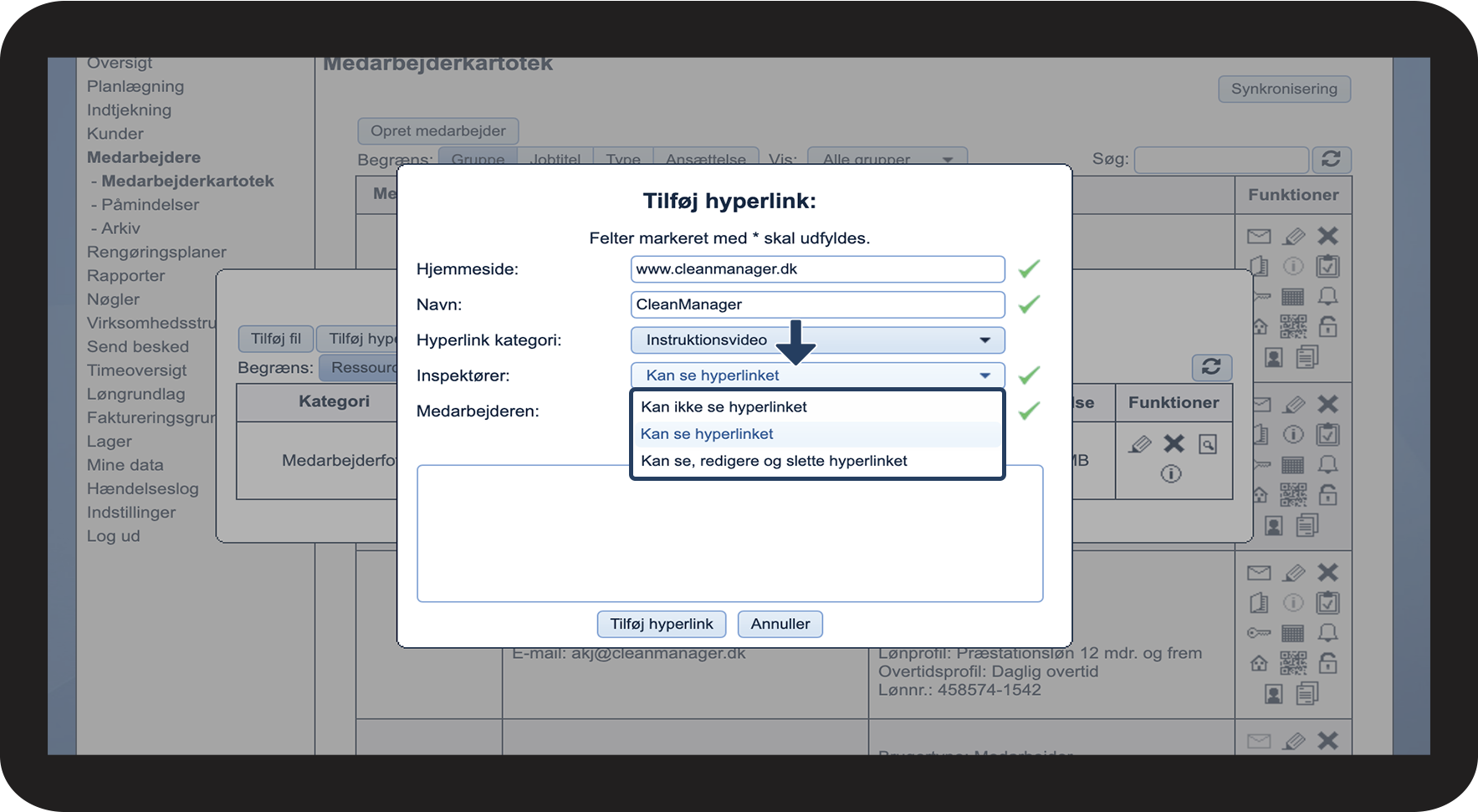Screen dimensions: 1478x812
Task: Click refresh icon next to Søg field
Action: [1332, 159]
